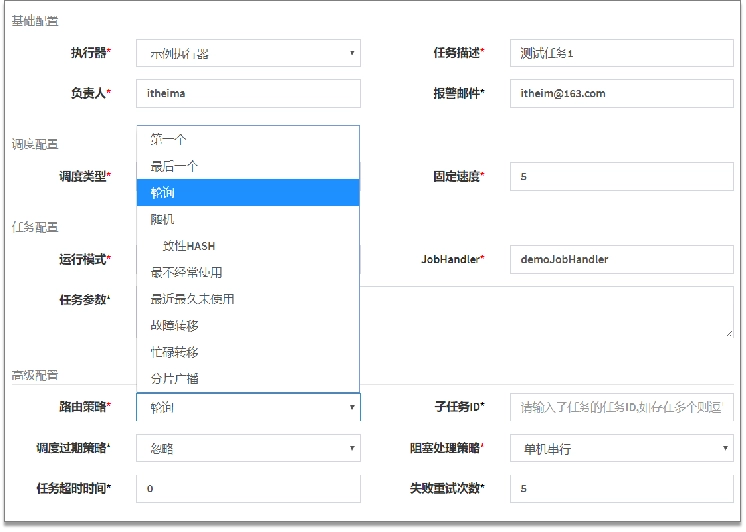
Task: Click the 任务超时时间 input field
Action: coord(248,488)
